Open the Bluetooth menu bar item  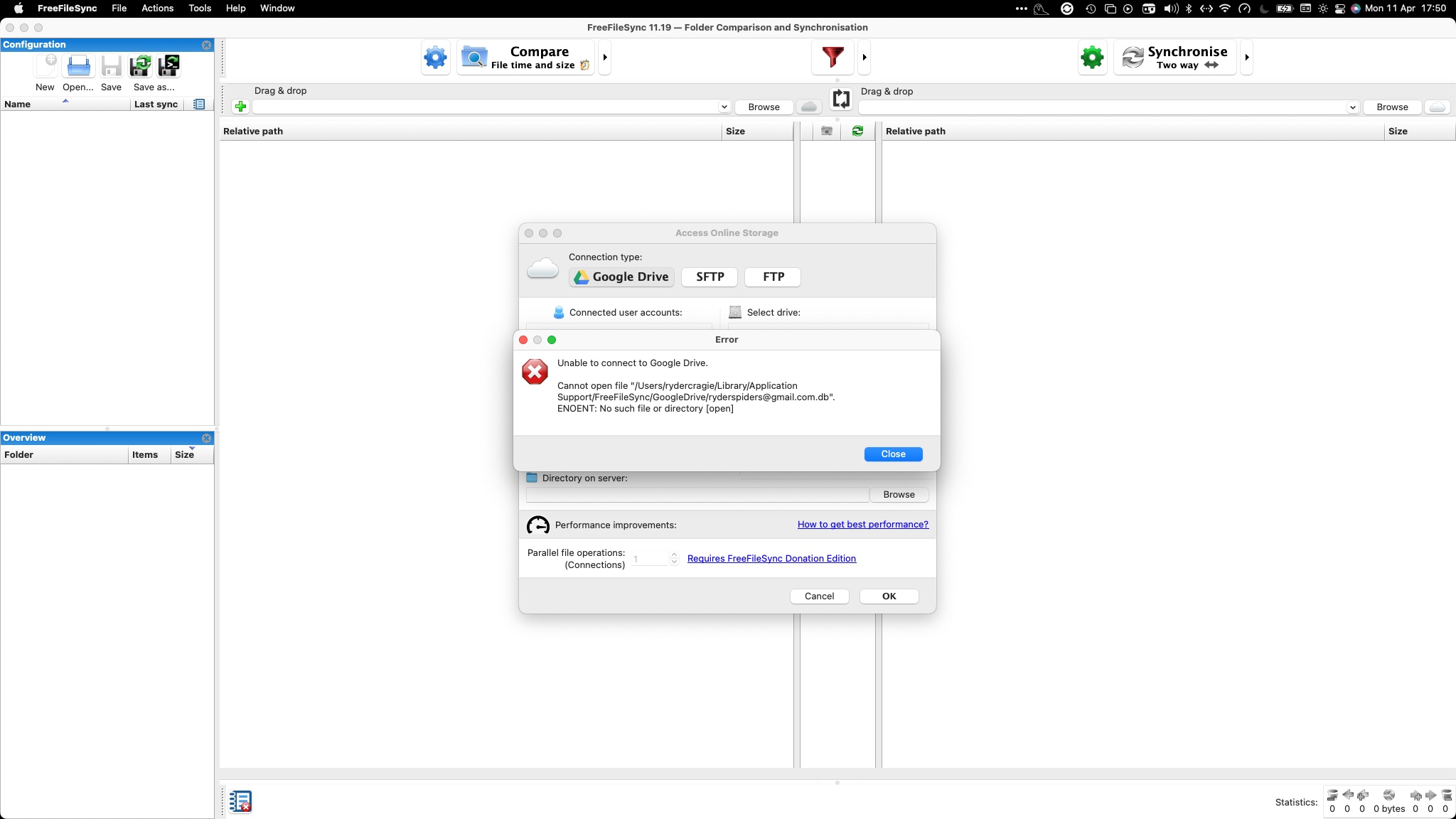(1188, 9)
